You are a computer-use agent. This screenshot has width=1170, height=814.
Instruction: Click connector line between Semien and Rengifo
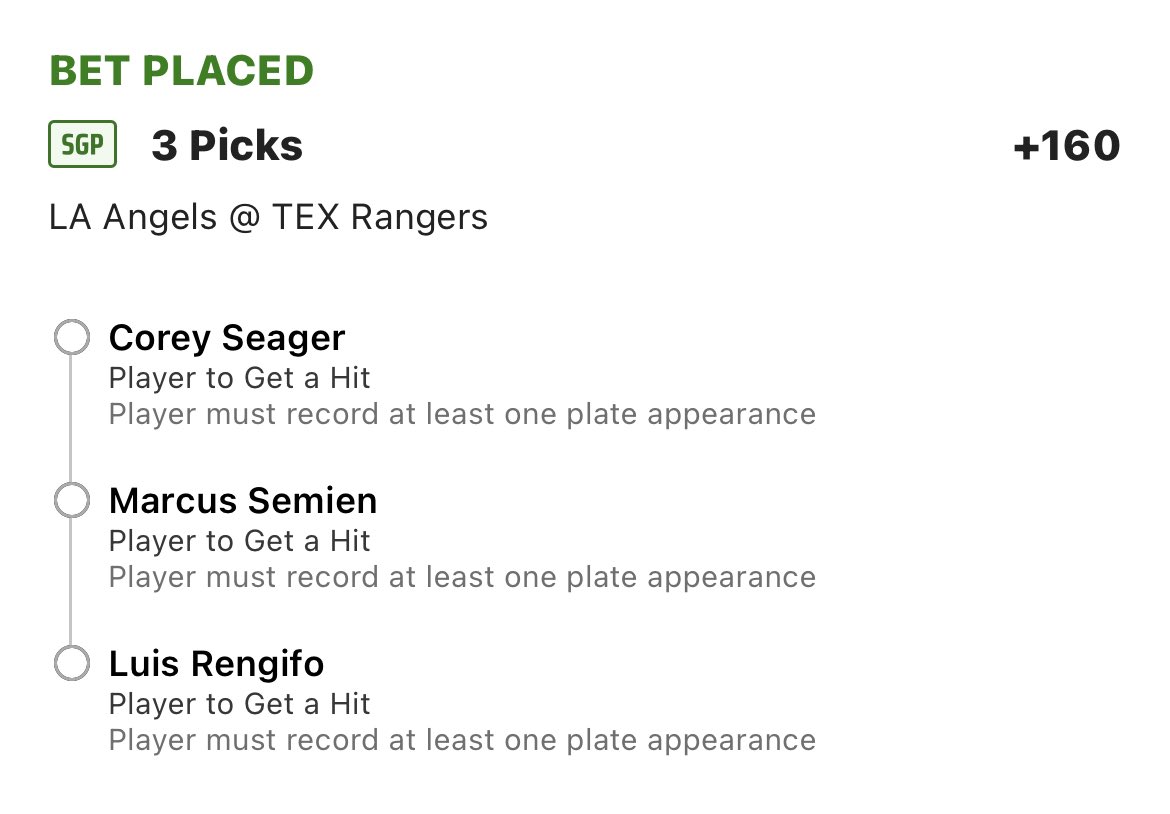[71, 581]
